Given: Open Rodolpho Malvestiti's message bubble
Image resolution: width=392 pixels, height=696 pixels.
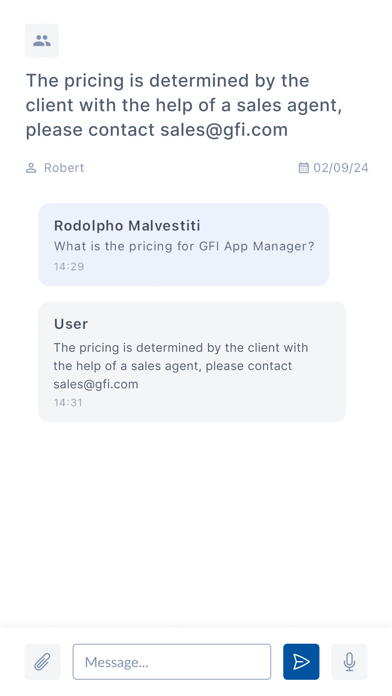Looking at the screenshot, I should tap(183, 245).
